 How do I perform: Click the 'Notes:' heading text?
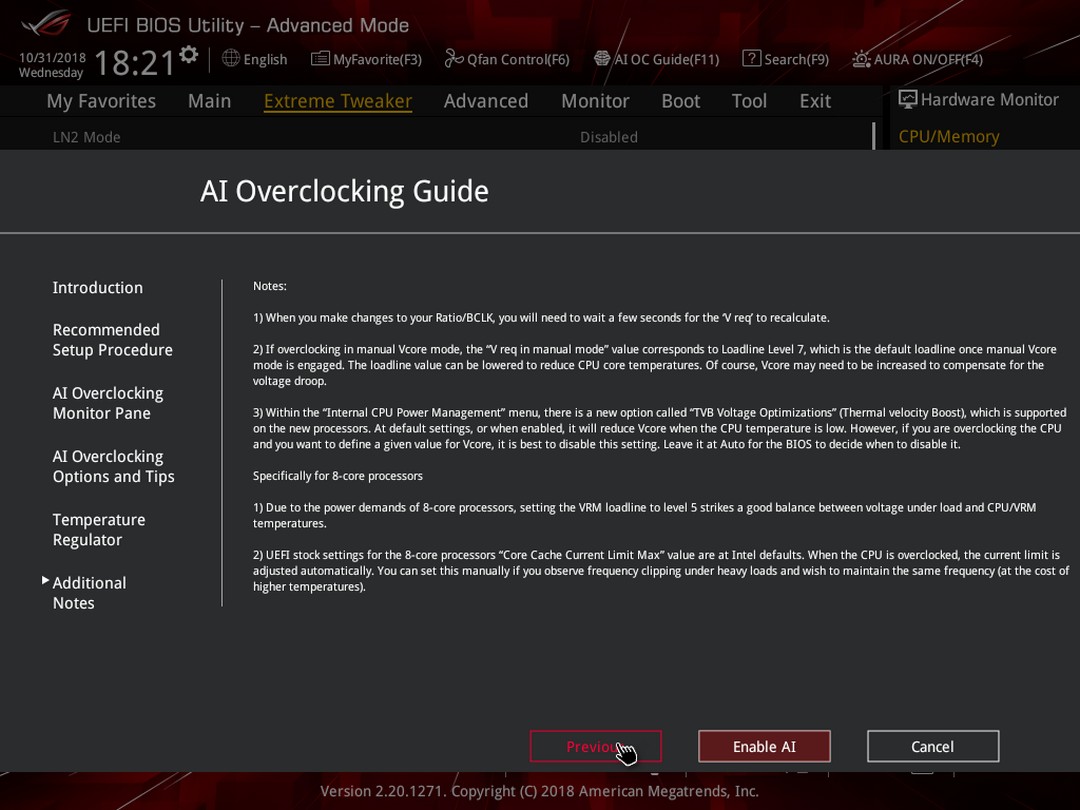pos(269,286)
